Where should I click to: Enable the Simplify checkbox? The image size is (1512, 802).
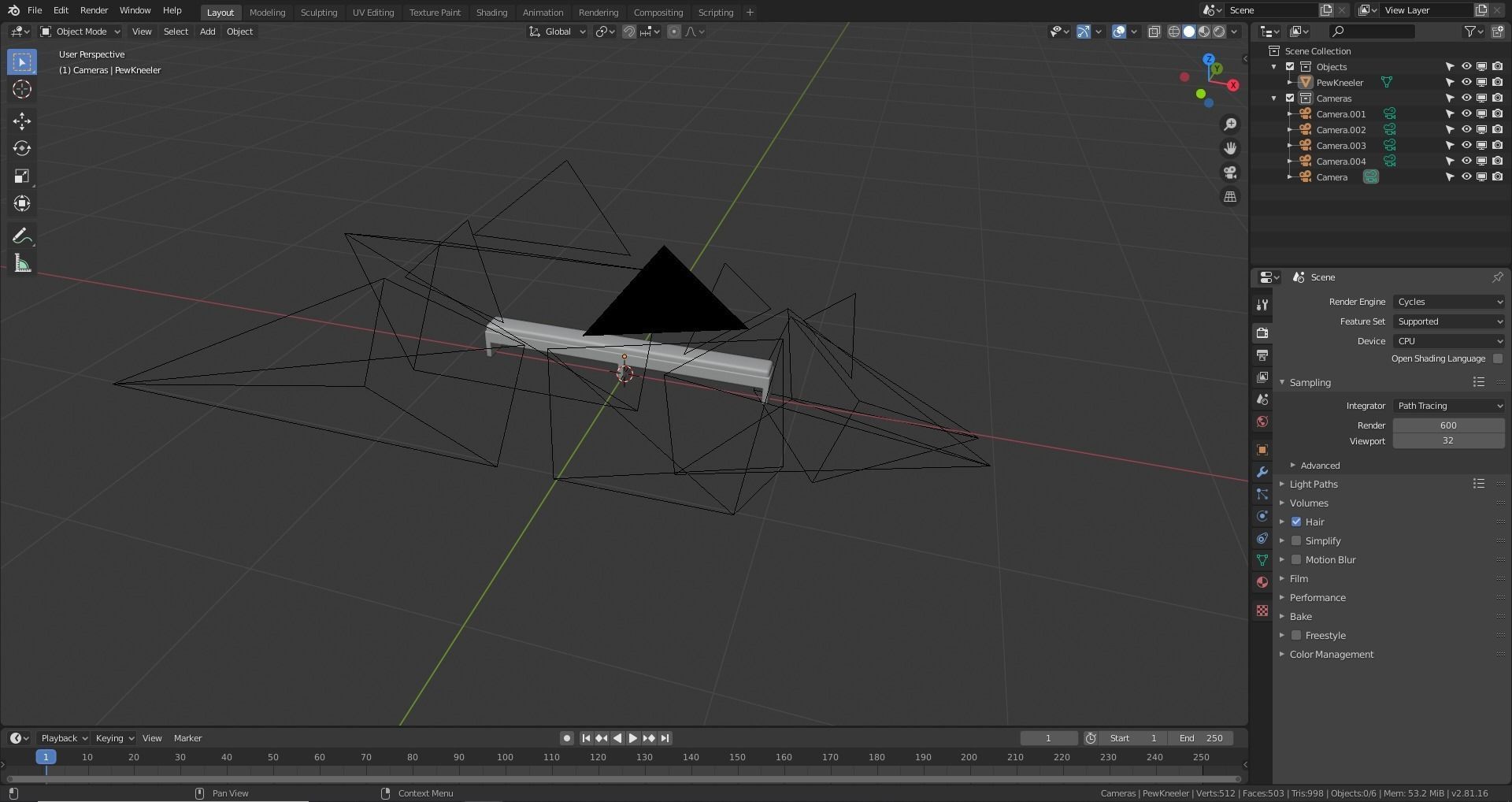1296,541
